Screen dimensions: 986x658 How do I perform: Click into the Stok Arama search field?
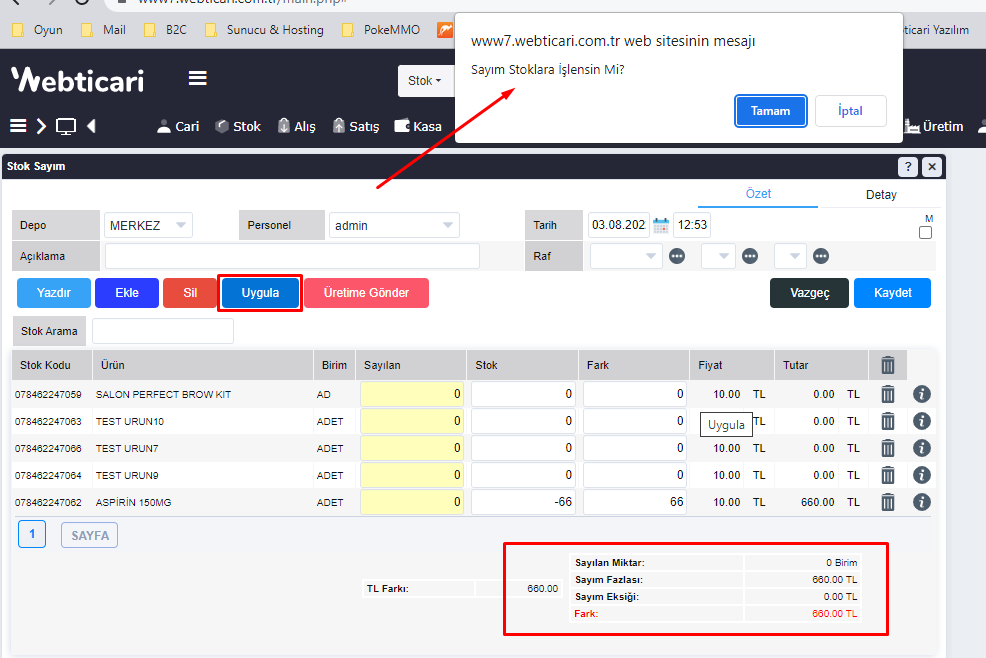point(163,331)
